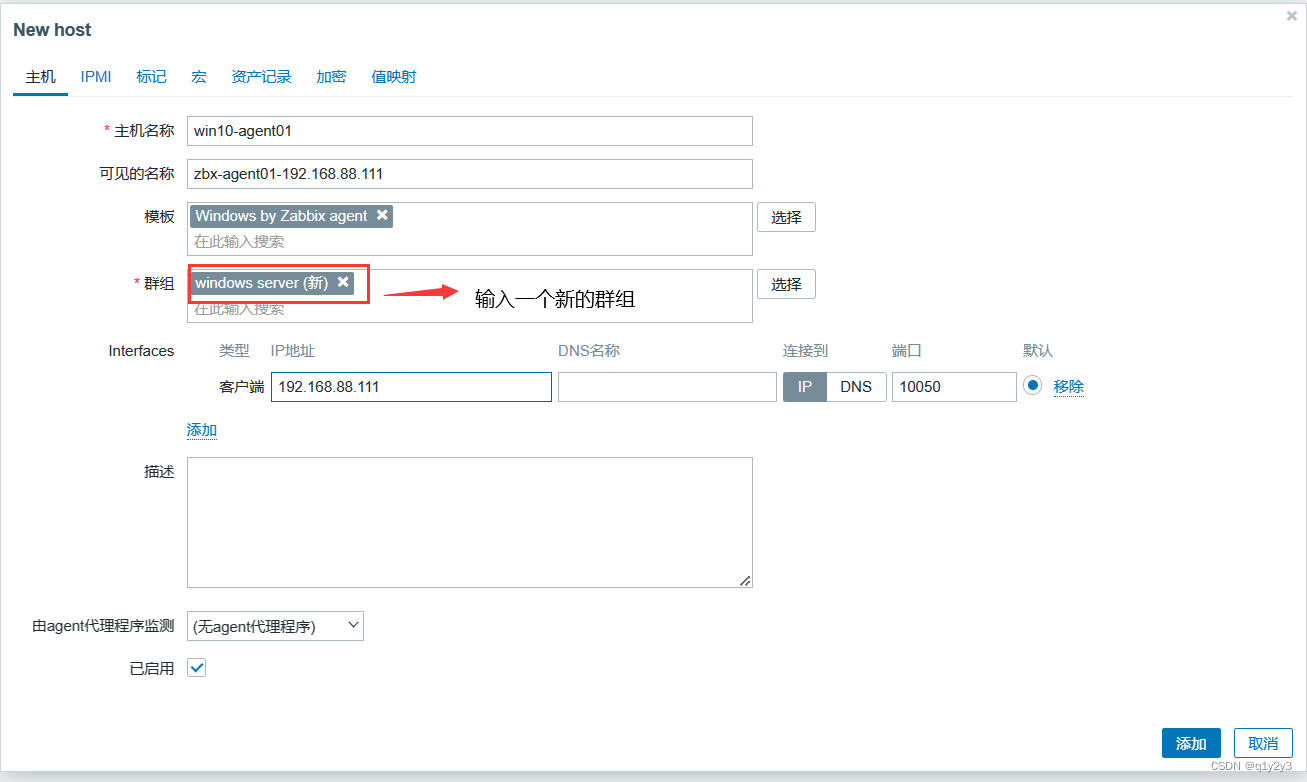This screenshot has width=1307, height=782.
Task: Open template selector with the top 选择 button
Action: click(x=786, y=216)
